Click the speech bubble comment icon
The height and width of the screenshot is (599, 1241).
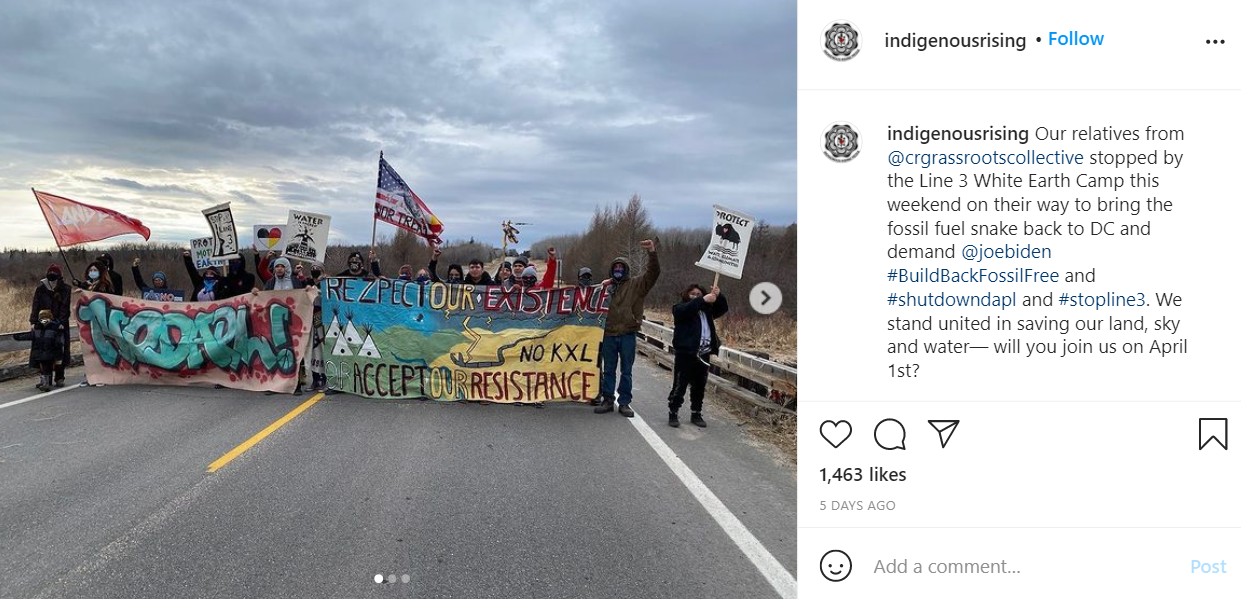[x=890, y=433]
